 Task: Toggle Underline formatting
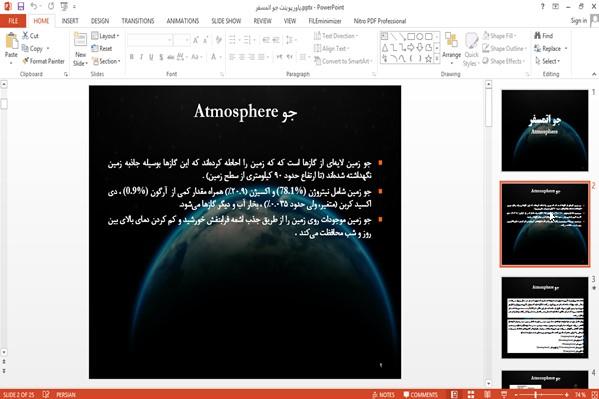click(x=151, y=57)
